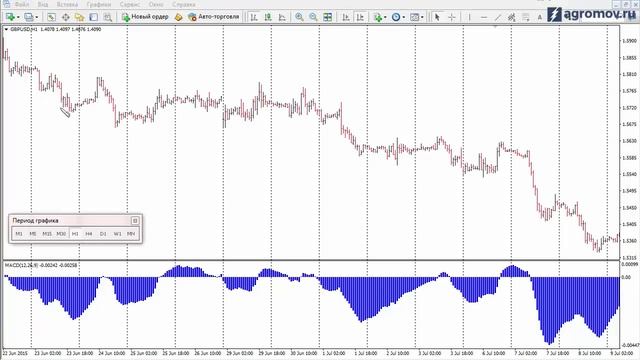Set chart period to H4

[x=89, y=233]
